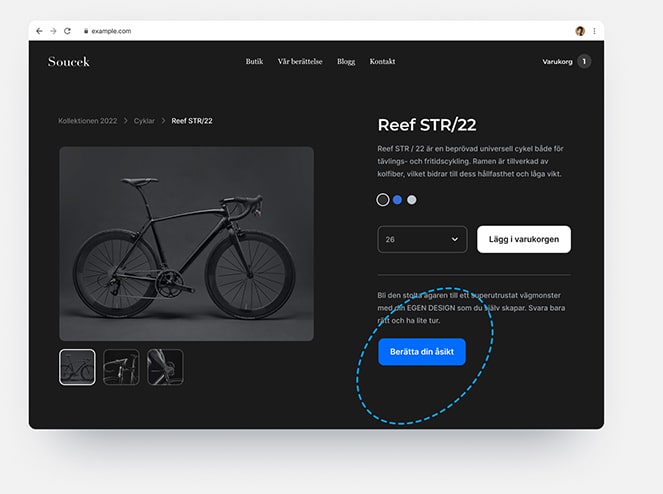Navigate to Blogg in the menu
This screenshot has width=663, height=494.
(346, 62)
